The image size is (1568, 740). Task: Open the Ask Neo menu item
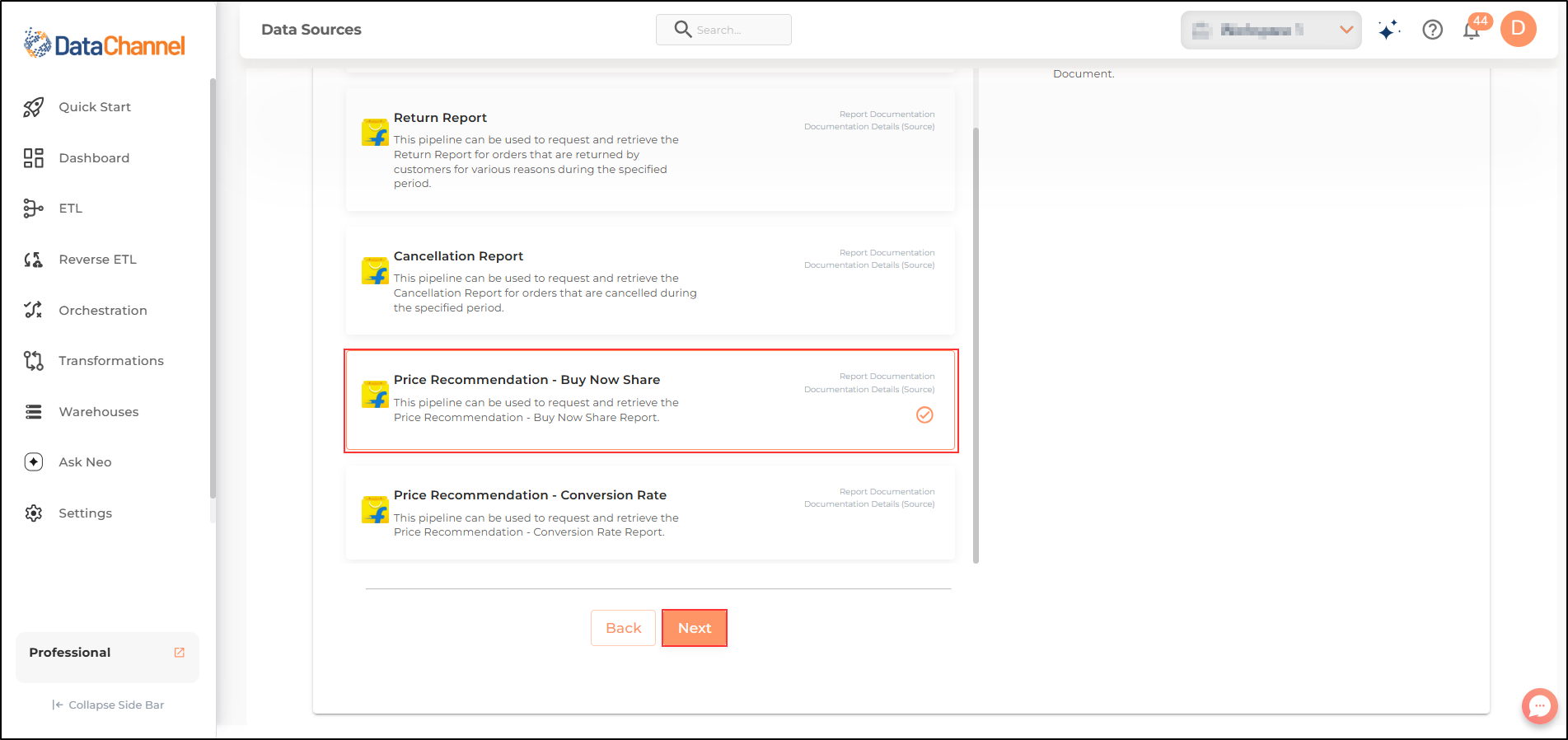(x=85, y=462)
